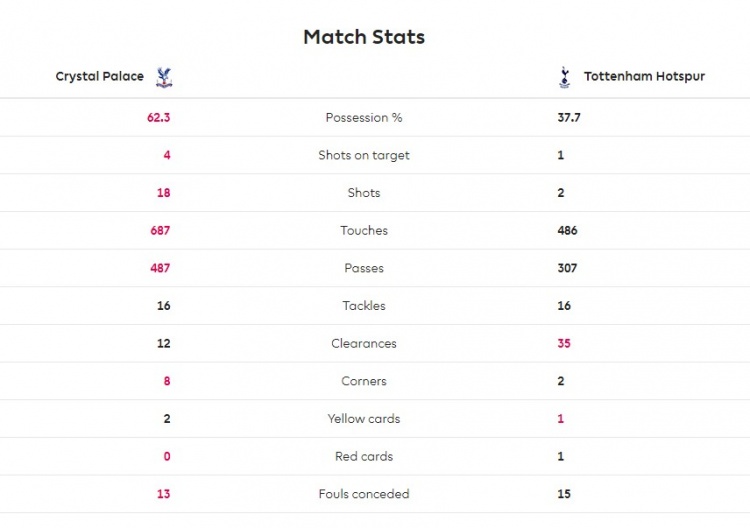Click the Crystal Palace club crest icon

click(x=164, y=77)
